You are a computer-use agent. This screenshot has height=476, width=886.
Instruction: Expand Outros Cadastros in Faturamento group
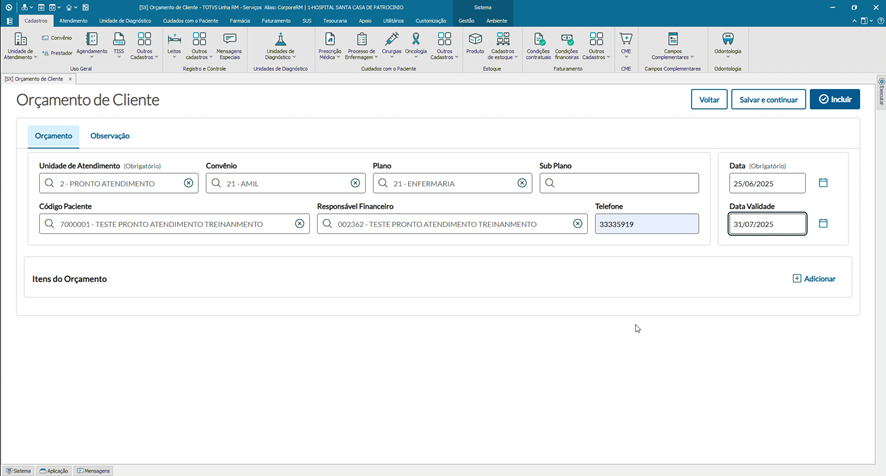[x=596, y=45]
